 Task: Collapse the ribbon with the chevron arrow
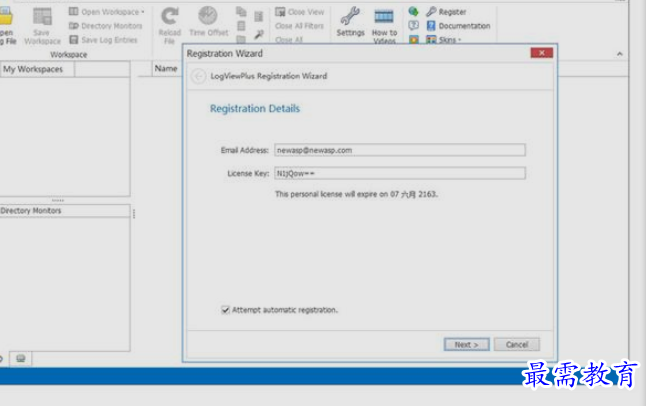point(620,54)
